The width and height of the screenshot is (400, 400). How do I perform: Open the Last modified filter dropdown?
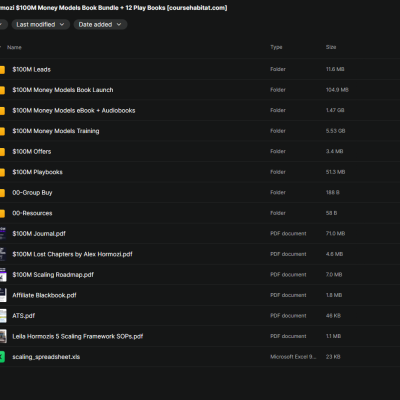click(40, 24)
